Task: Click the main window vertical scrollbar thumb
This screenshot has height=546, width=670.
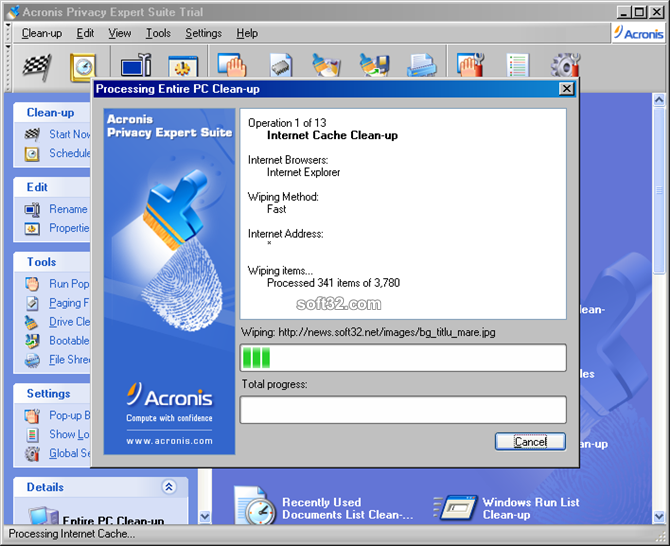Action: [x=659, y=190]
